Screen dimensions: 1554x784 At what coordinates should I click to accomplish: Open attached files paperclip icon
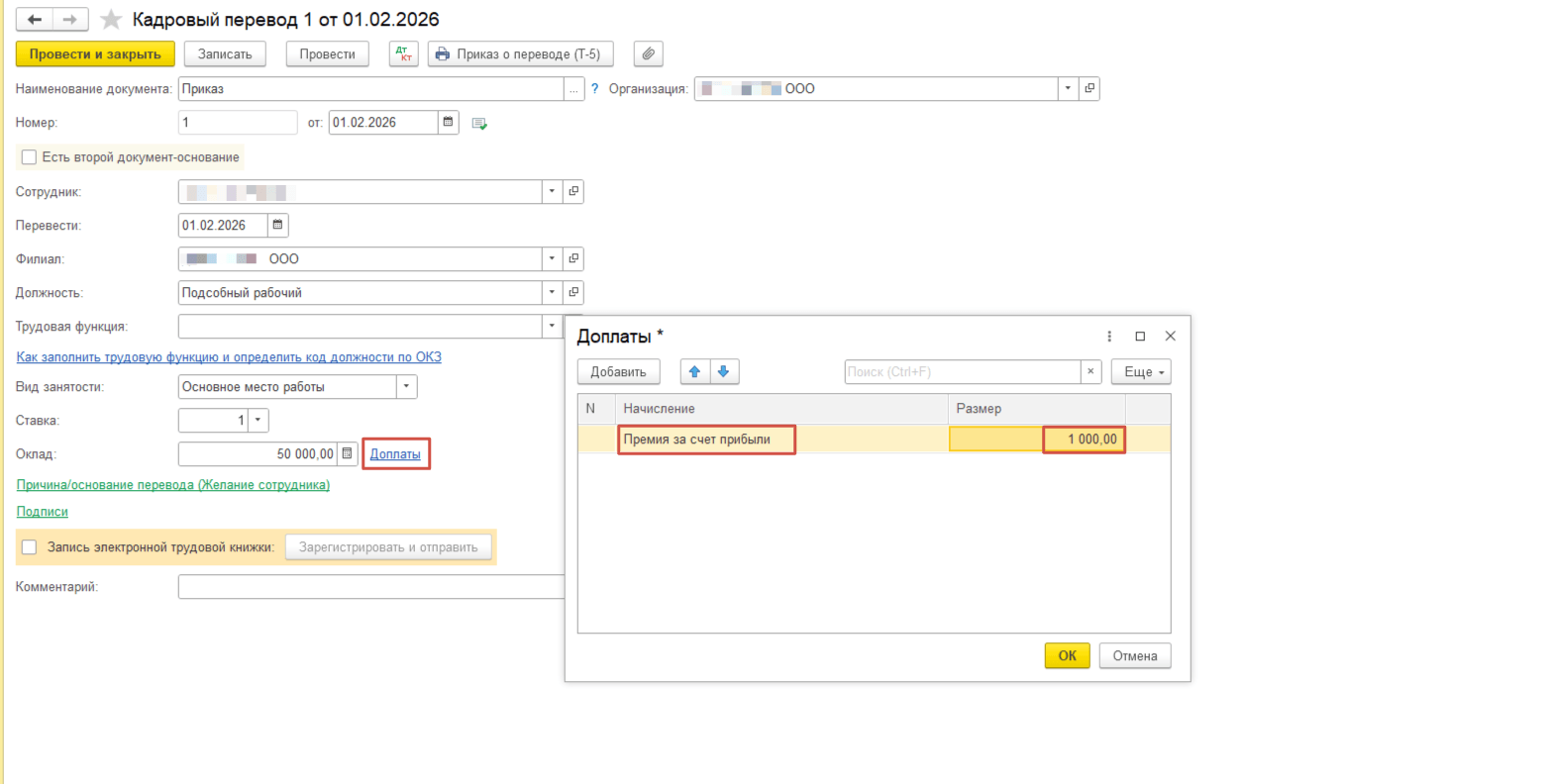pyautogui.click(x=649, y=53)
